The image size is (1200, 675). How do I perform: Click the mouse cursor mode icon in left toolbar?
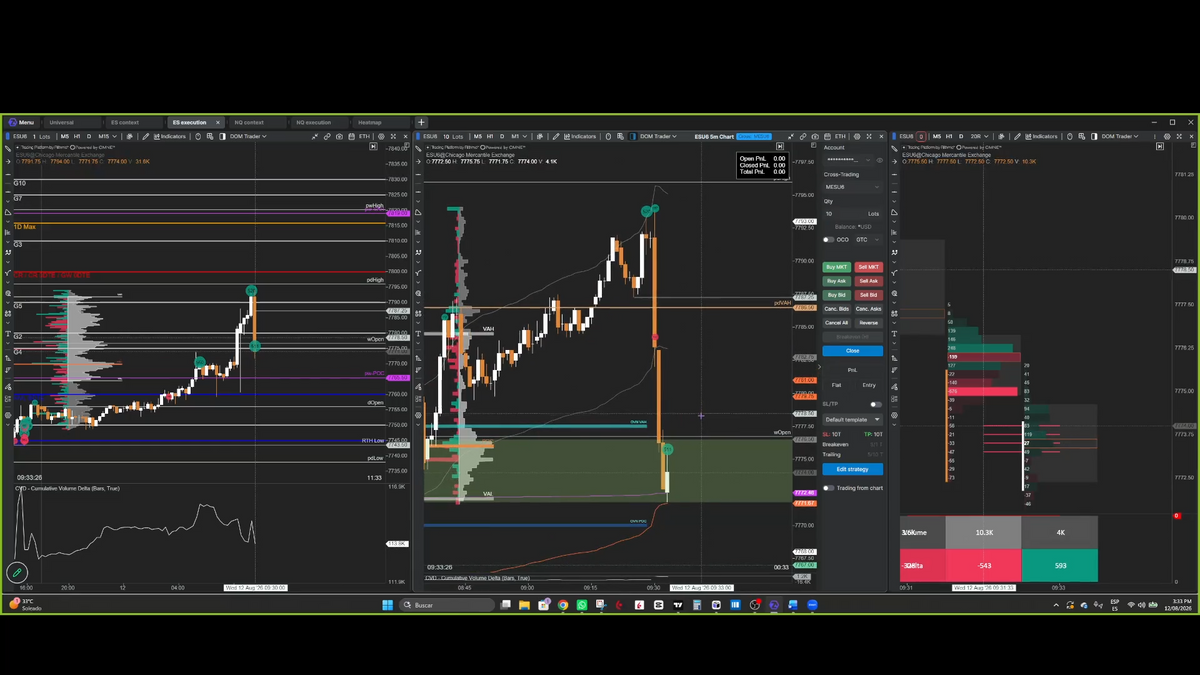tap(198, 136)
